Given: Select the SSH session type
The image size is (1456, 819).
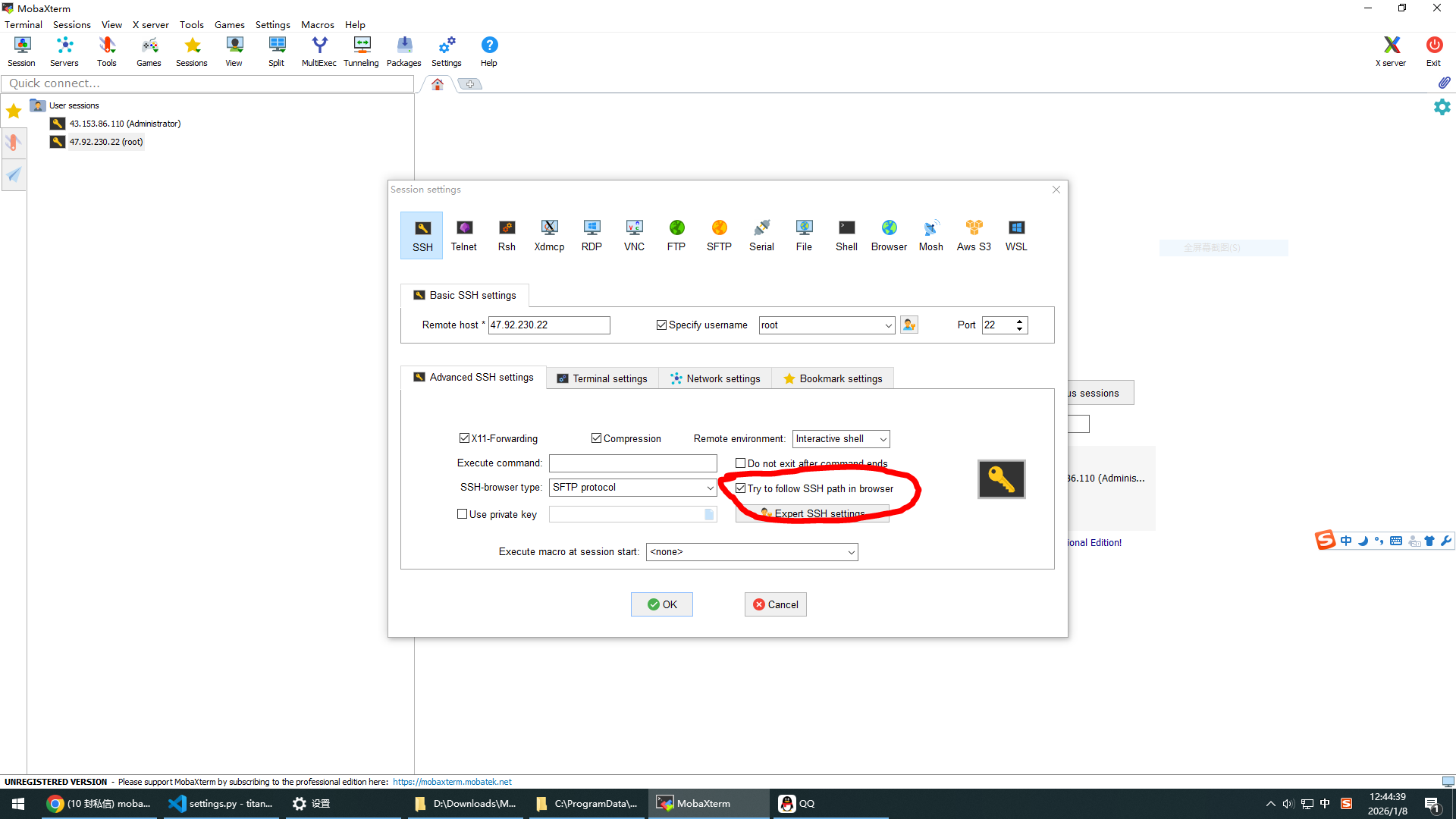Looking at the screenshot, I should click(422, 235).
